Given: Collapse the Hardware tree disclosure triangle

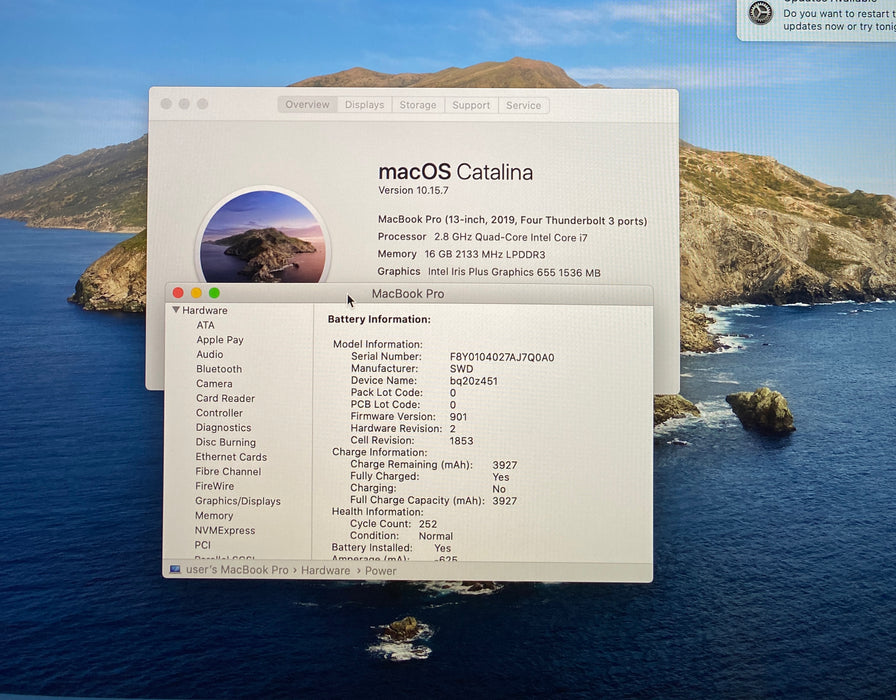Looking at the screenshot, I should point(176,310).
